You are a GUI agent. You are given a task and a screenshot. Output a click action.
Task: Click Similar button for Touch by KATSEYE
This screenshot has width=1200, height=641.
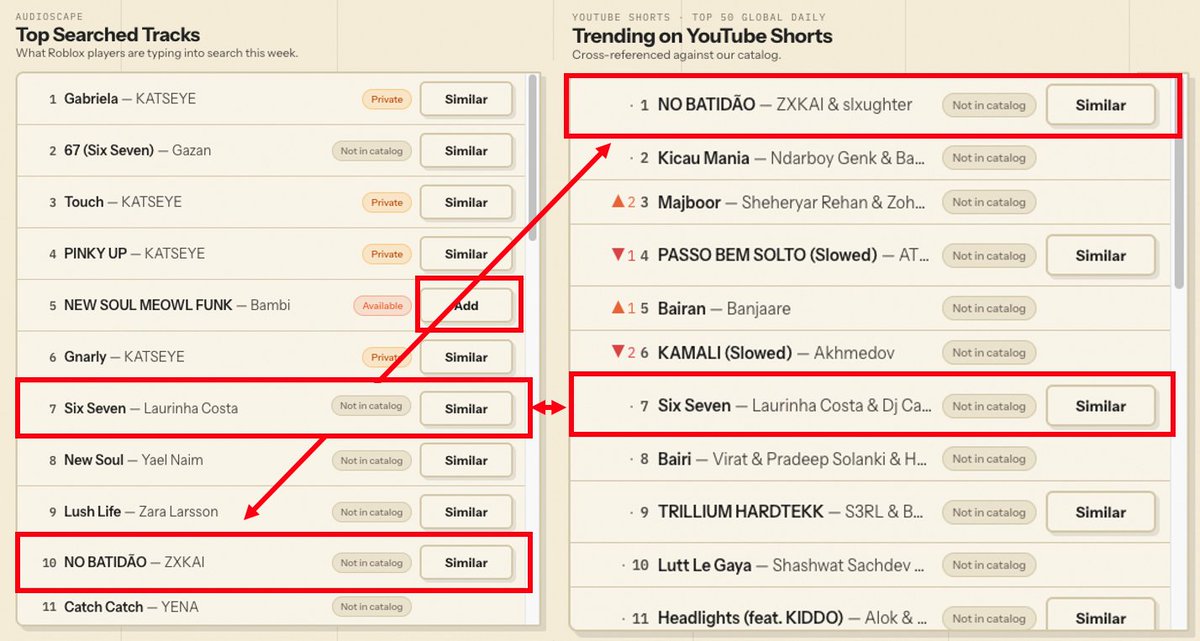click(x=466, y=202)
